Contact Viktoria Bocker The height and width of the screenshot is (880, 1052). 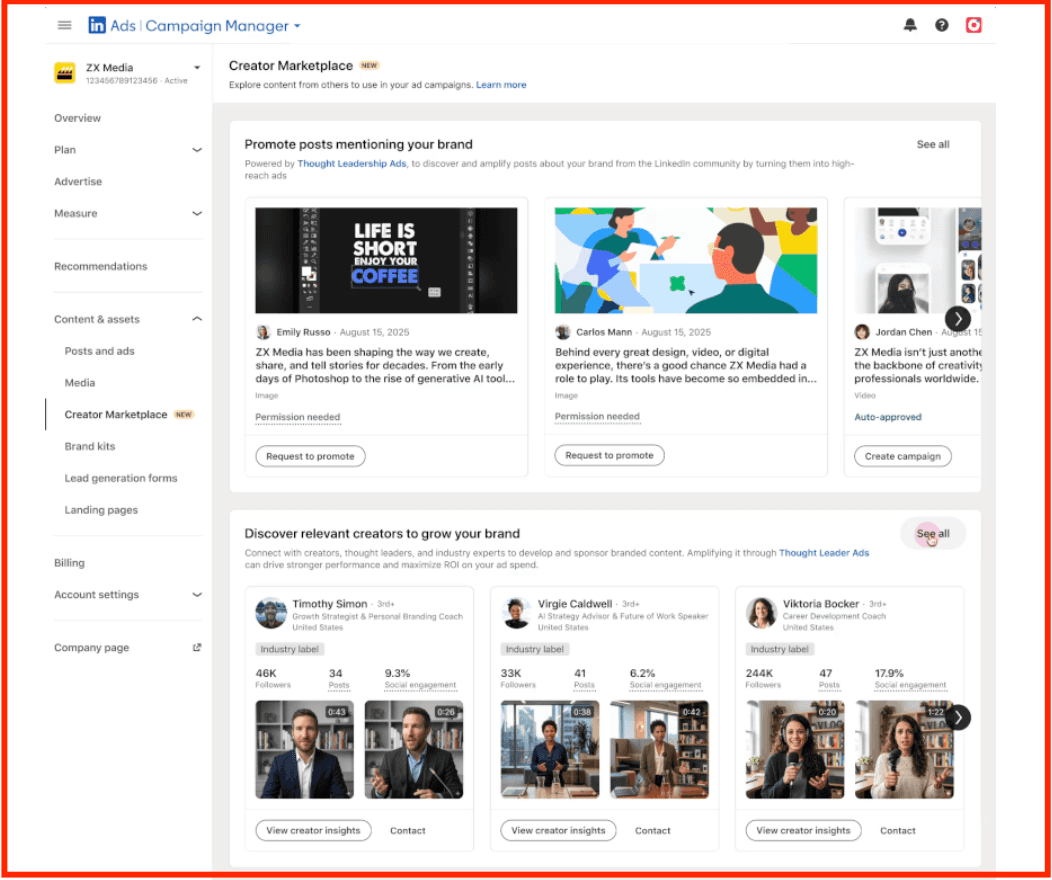[898, 830]
